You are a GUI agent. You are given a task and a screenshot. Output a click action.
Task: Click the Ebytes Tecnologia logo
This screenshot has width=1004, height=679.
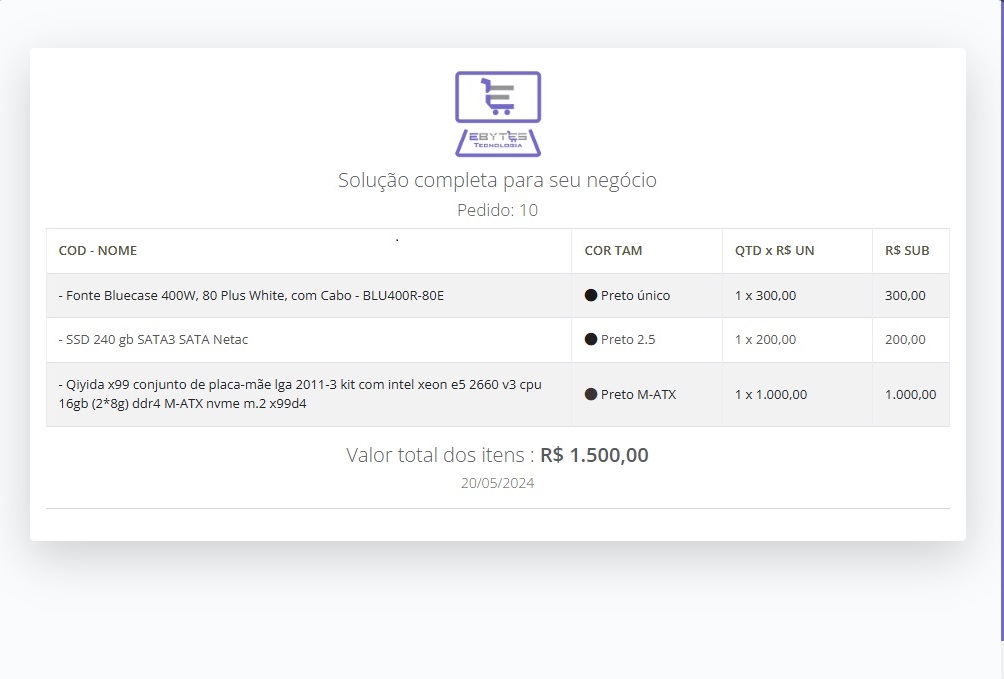pos(498,114)
